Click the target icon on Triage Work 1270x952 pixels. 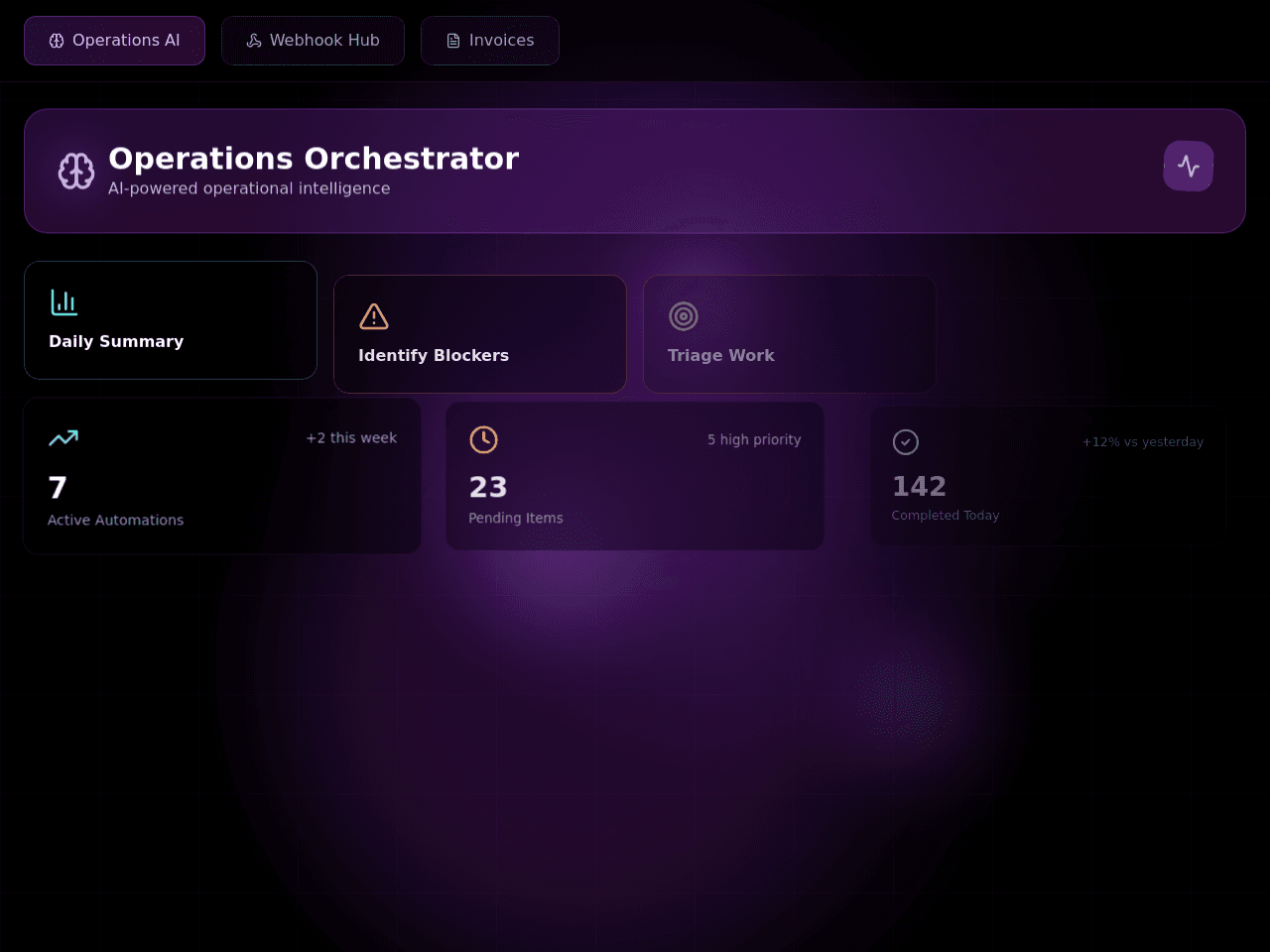pyautogui.click(x=684, y=316)
